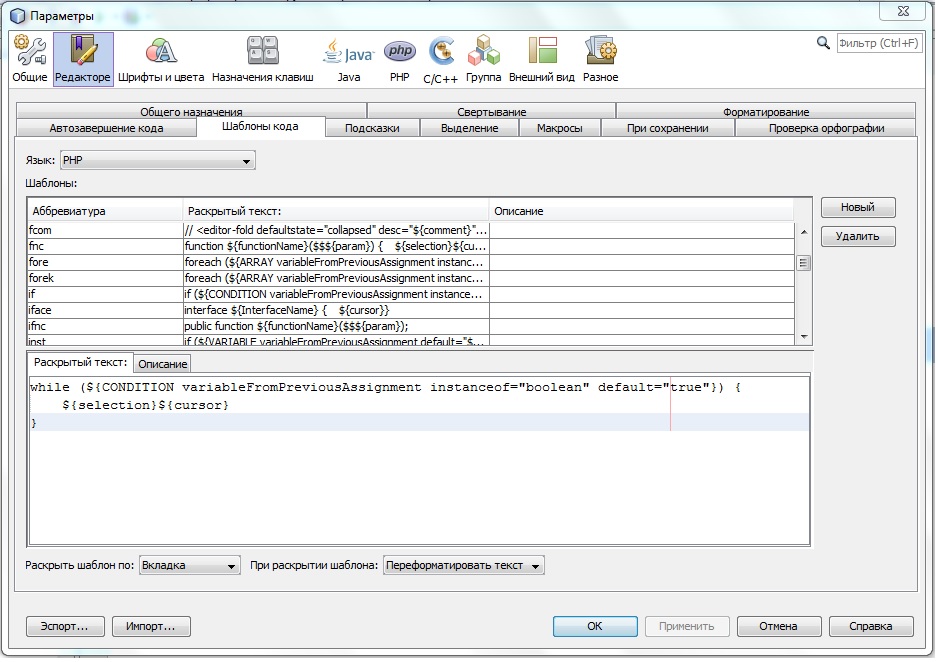Open the Язык PHP language dropdown
Screen dimensions: 938x662
158,160
